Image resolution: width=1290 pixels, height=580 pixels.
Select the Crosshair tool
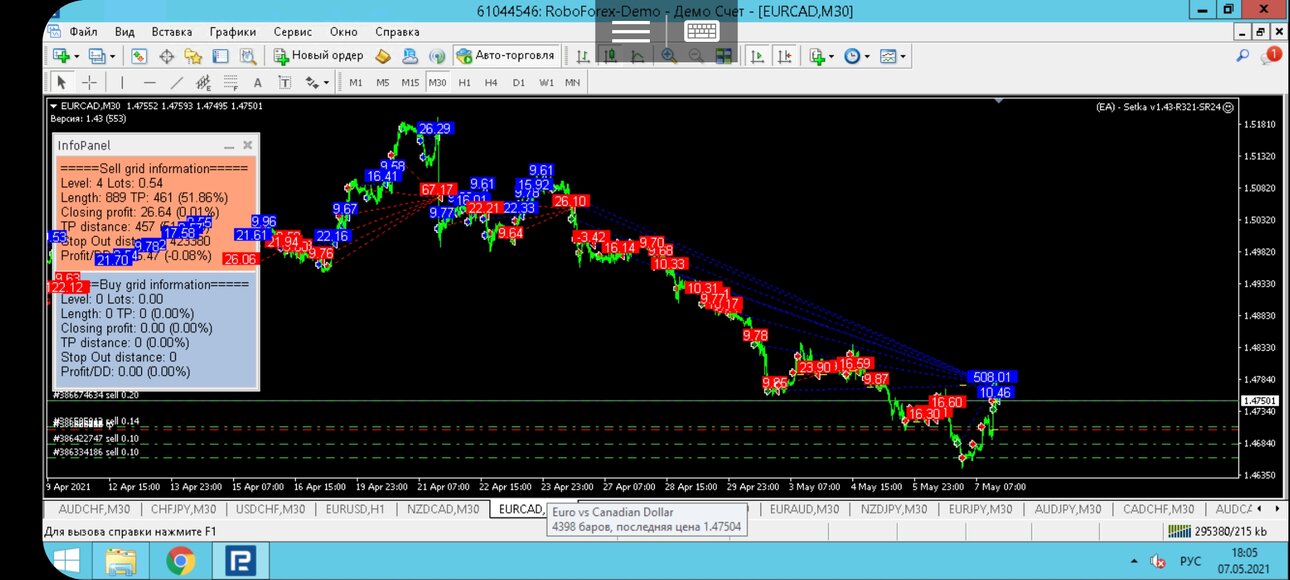(x=89, y=82)
